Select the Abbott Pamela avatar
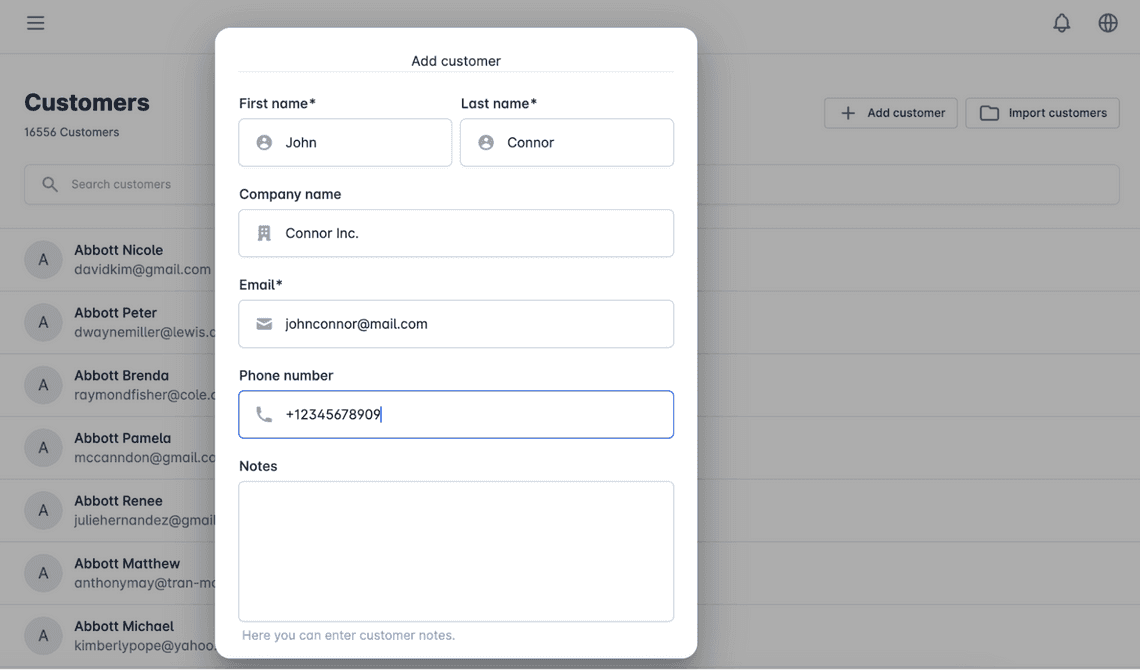The width and height of the screenshot is (1140, 670). tap(44, 448)
